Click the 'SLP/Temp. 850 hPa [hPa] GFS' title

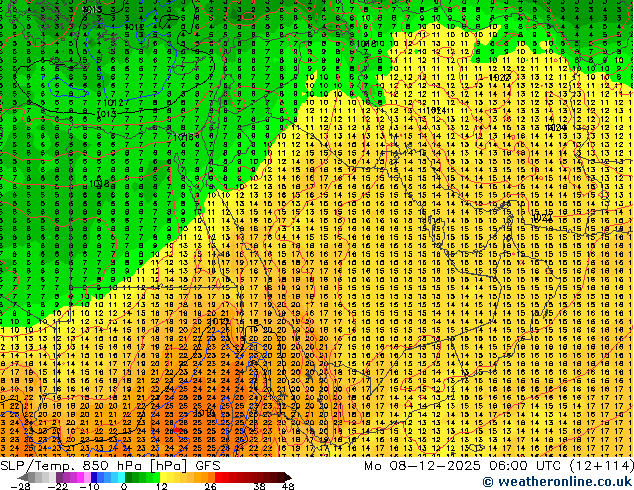coord(110,466)
